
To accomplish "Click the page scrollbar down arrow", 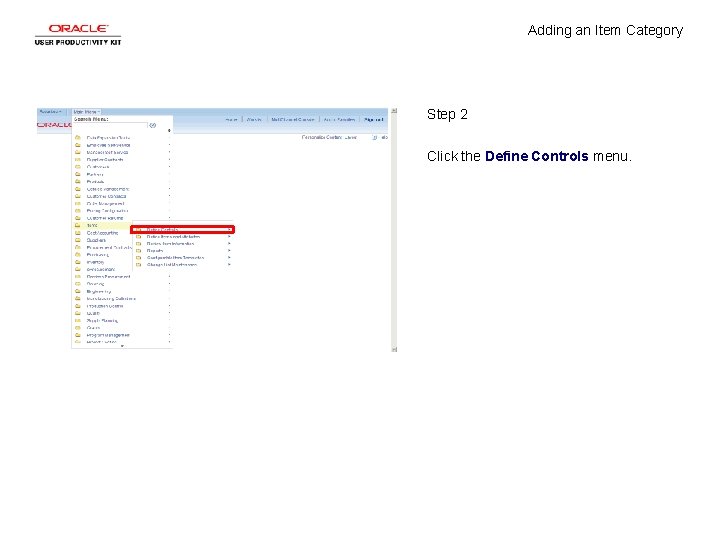I will pos(394,349).
